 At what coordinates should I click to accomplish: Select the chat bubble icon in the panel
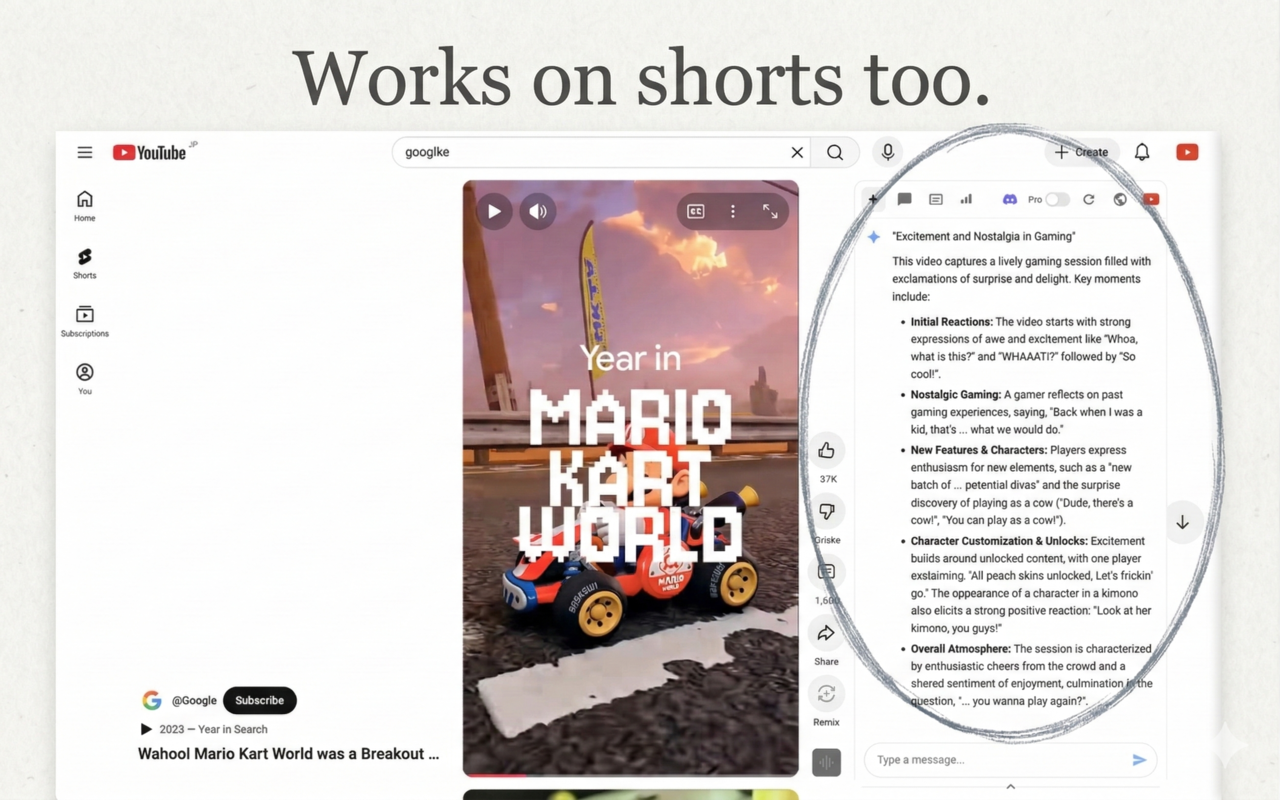[x=904, y=199]
